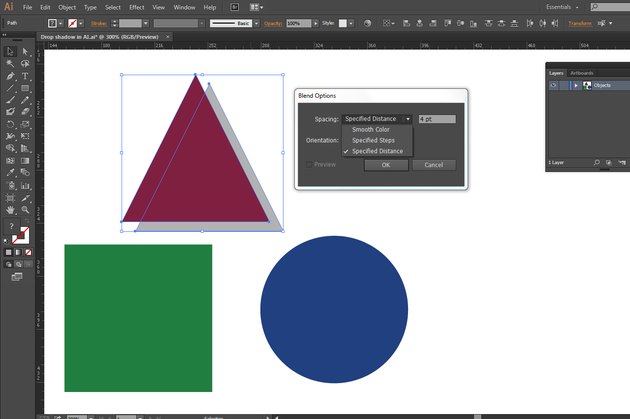Open the Window menu
This screenshot has width=630, height=419.
click(x=184, y=7)
